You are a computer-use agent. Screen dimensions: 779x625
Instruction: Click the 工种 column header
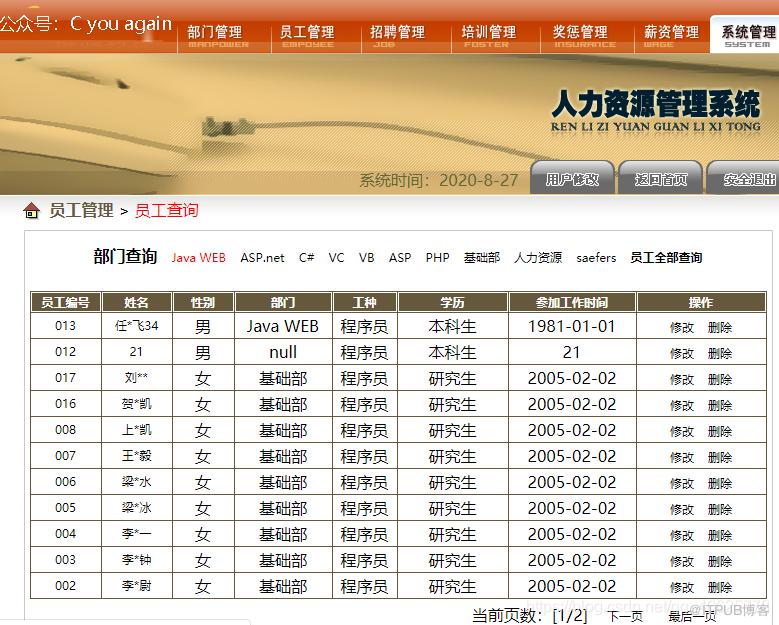tap(365, 303)
